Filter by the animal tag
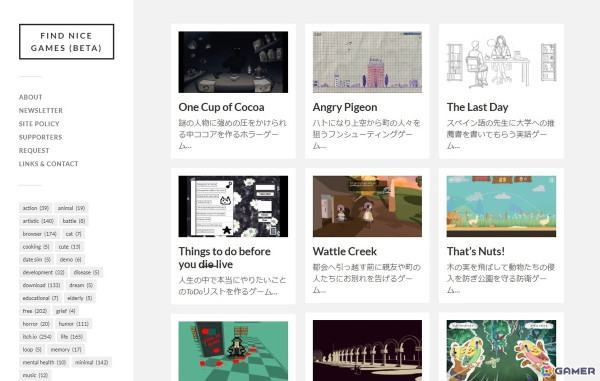 tap(71, 208)
